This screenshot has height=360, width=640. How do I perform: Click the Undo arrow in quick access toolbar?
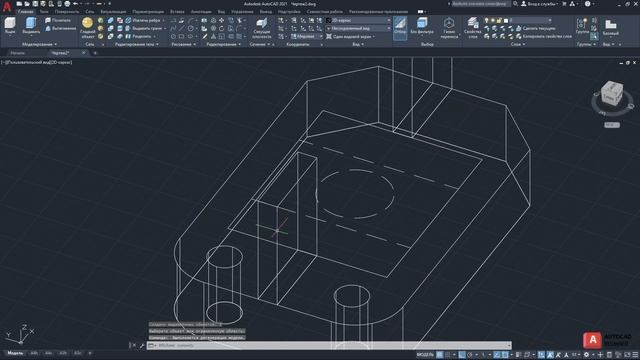[76, 4]
